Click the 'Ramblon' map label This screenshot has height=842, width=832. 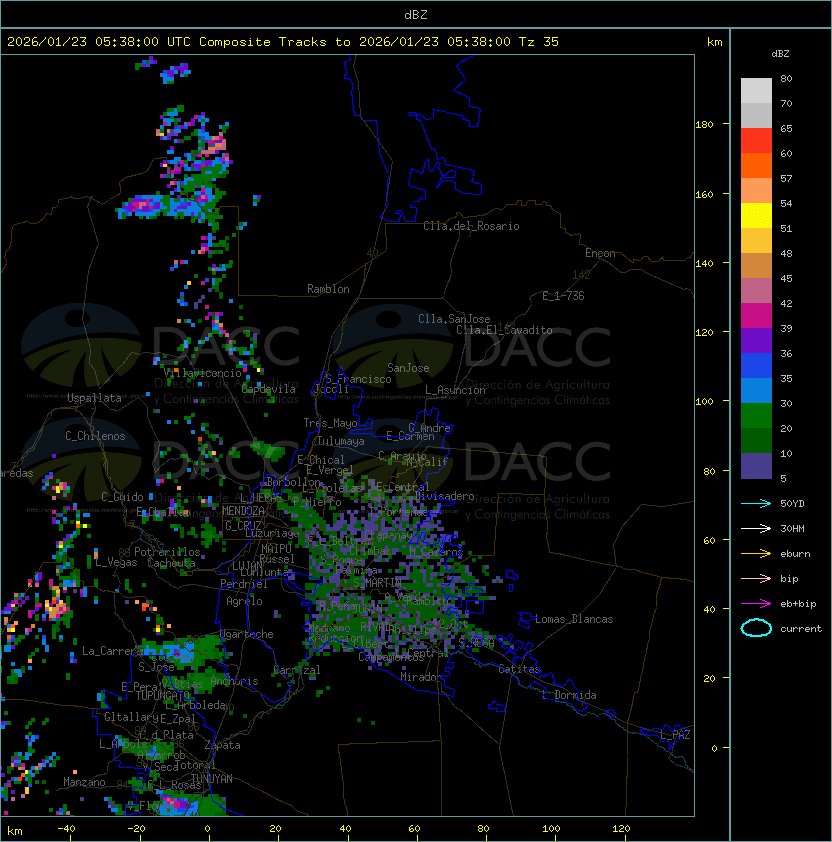pos(328,289)
